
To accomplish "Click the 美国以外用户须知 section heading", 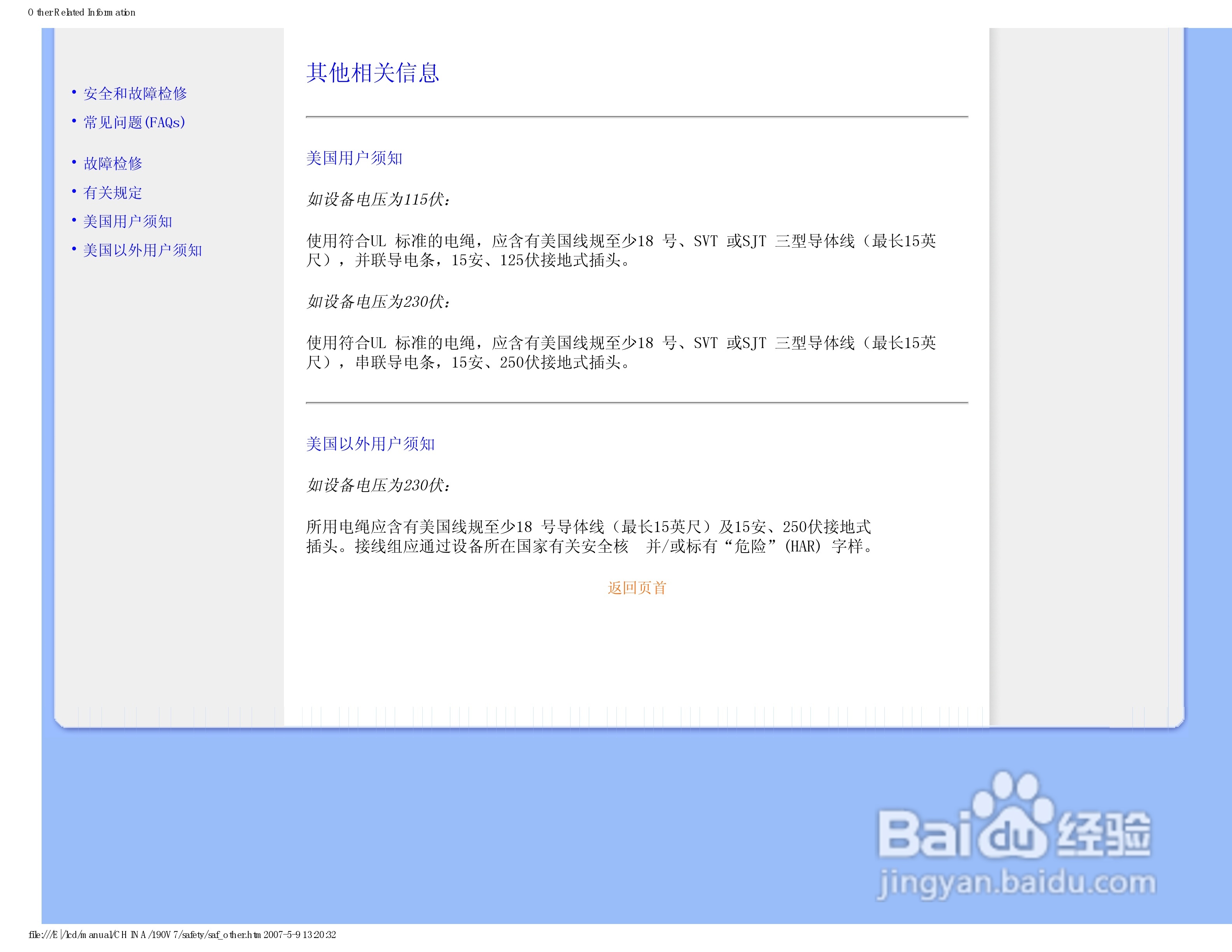I will 372,444.
